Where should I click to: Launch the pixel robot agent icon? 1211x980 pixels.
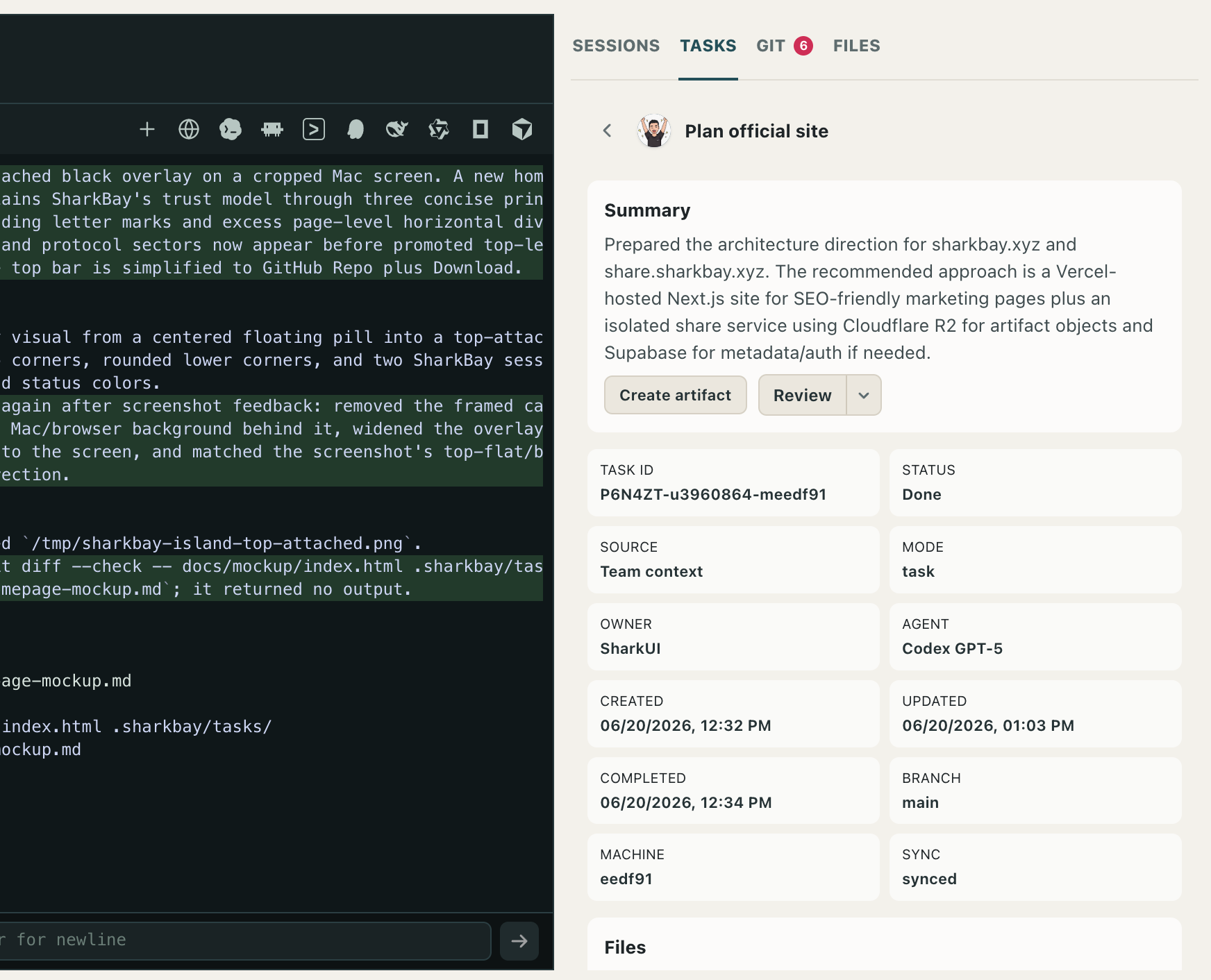click(x=272, y=129)
